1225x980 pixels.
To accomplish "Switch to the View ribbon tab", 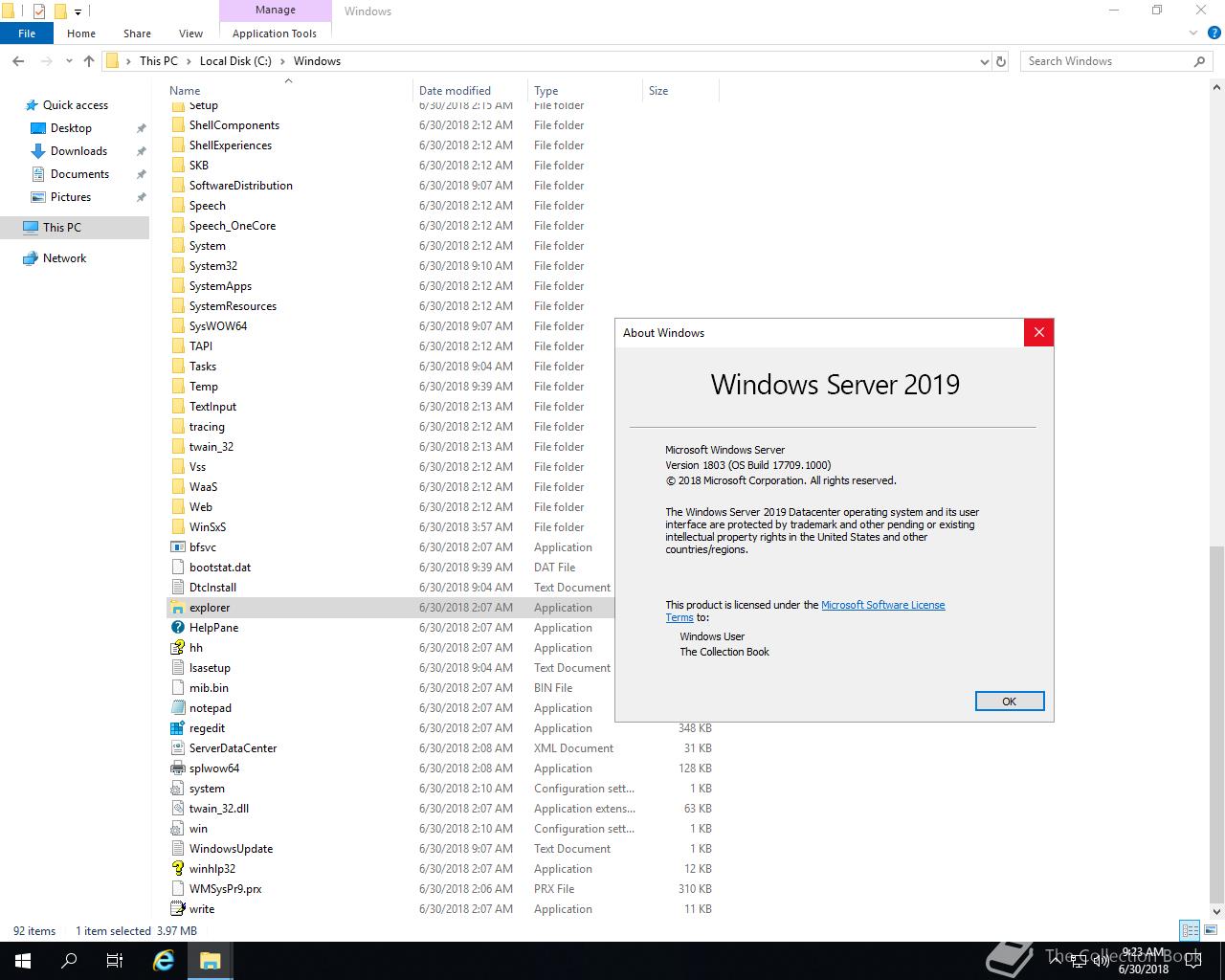I will pyautogui.click(x=190, y=33).
